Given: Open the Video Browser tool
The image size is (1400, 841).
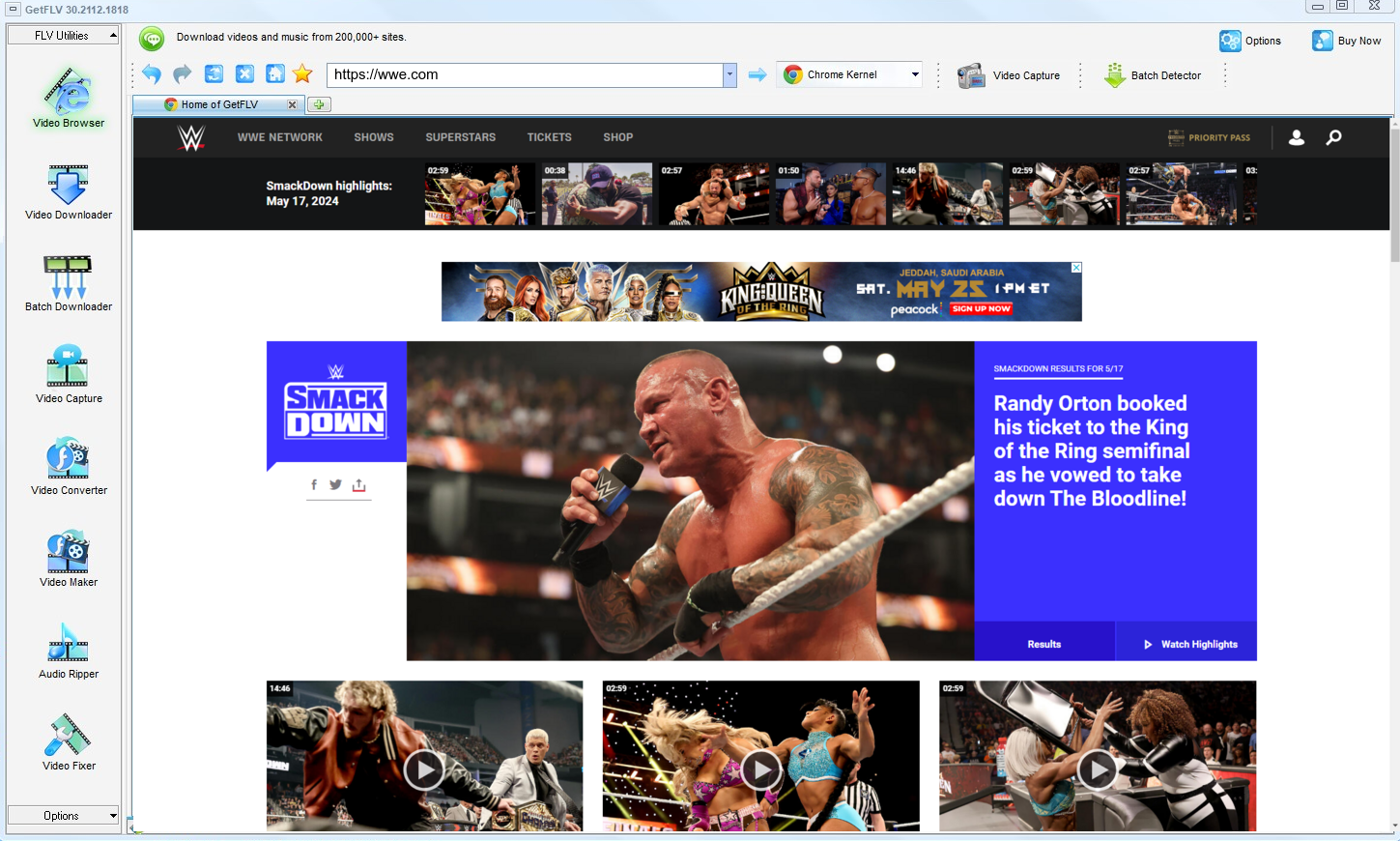Looking at the screenshot, I should click(x=69, y=97).
